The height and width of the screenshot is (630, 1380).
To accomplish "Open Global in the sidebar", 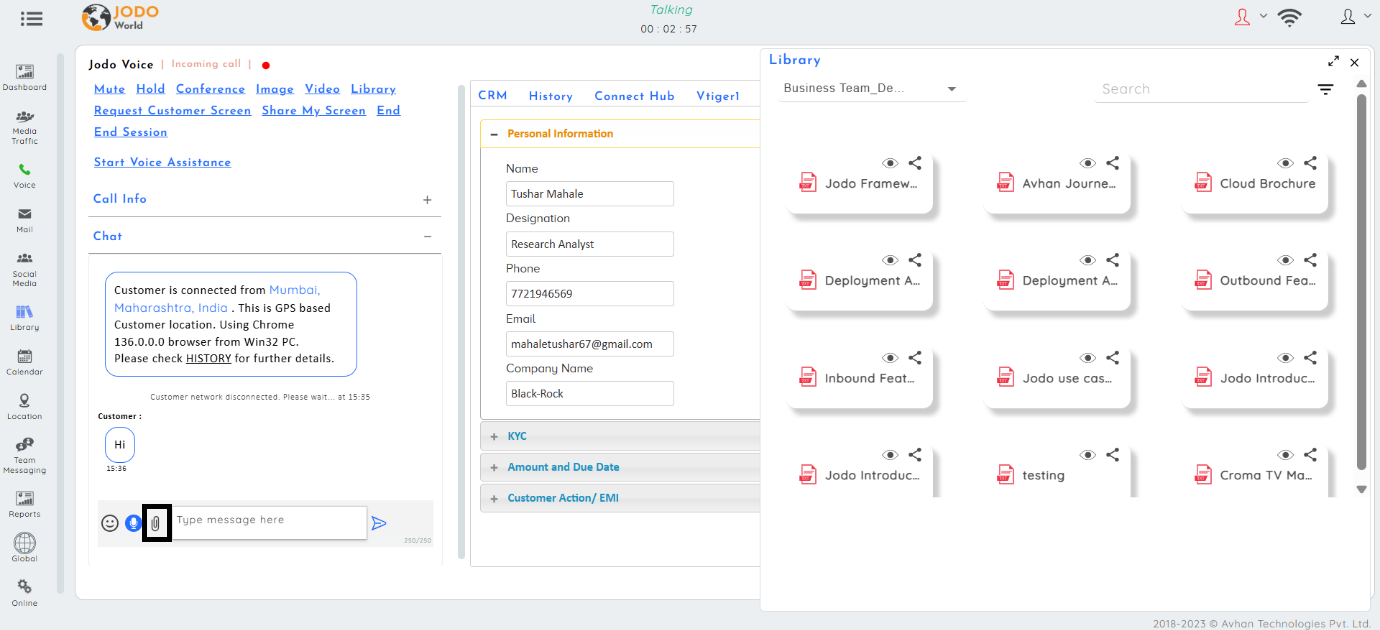I will [24, 547].
